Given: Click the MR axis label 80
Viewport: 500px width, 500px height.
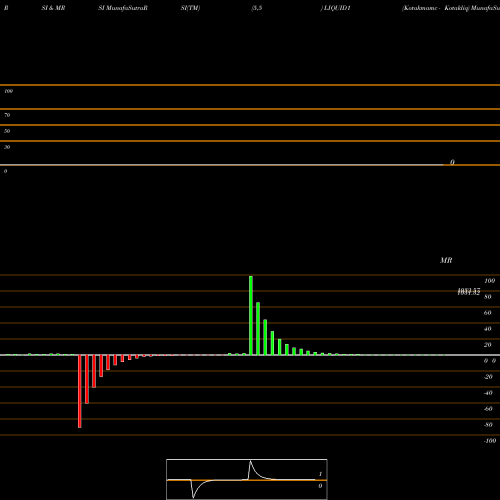Looking at the screenshot, I should [488, 297].
